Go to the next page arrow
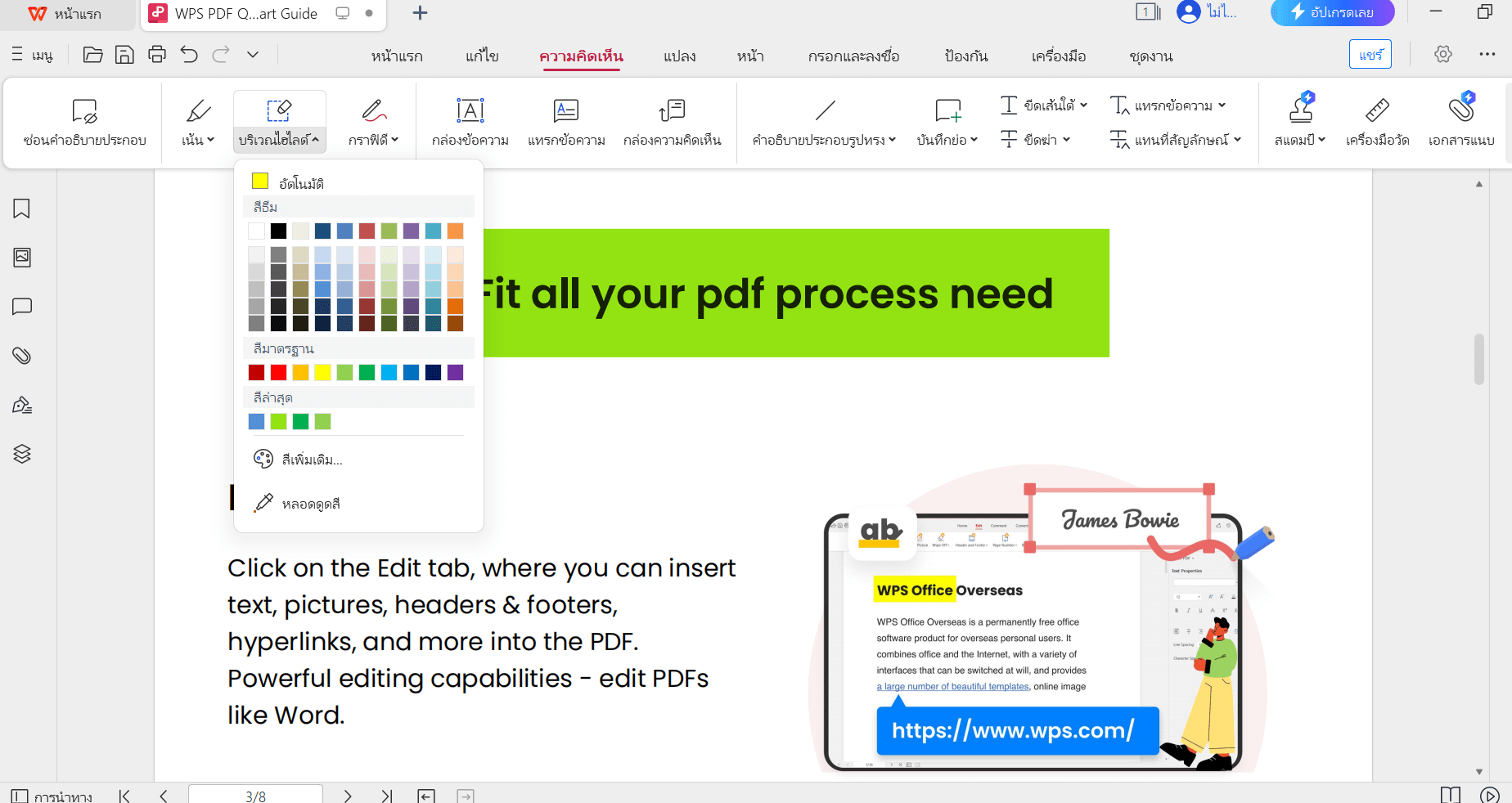This screenshot has height=803, width=1512. tap(348, 796)
